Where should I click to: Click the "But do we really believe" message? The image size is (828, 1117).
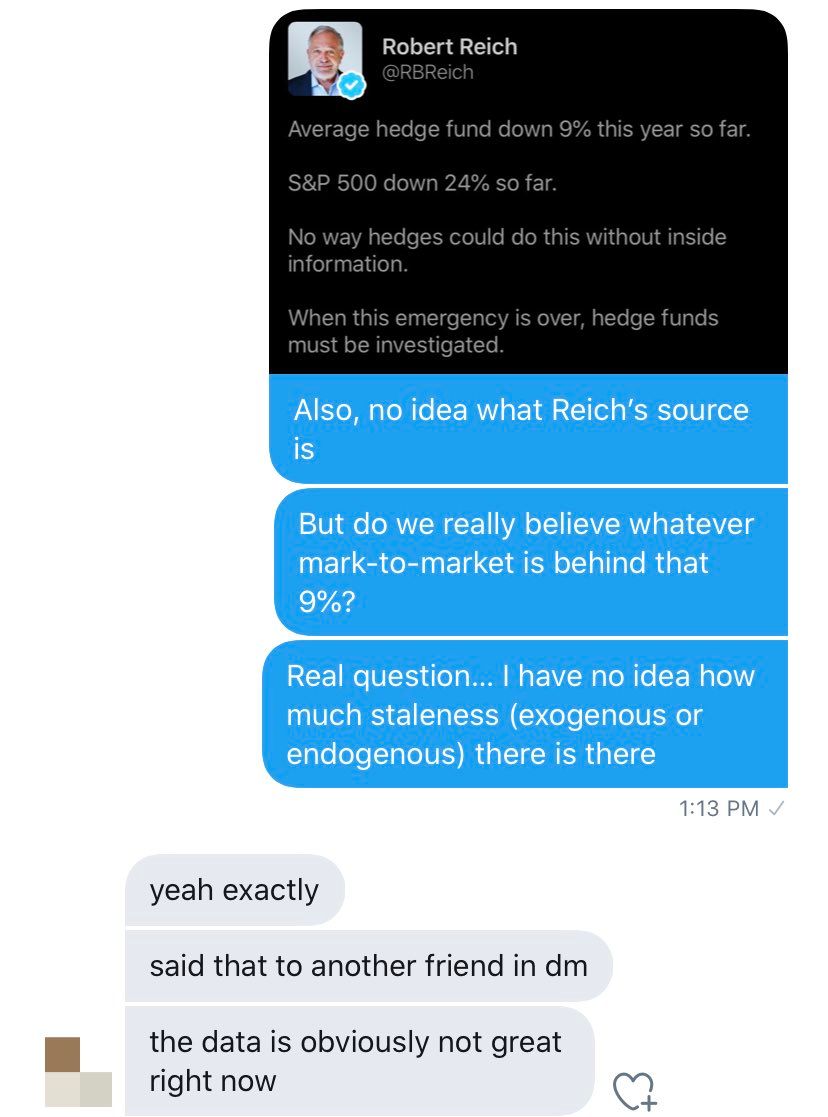coord(530,562)
